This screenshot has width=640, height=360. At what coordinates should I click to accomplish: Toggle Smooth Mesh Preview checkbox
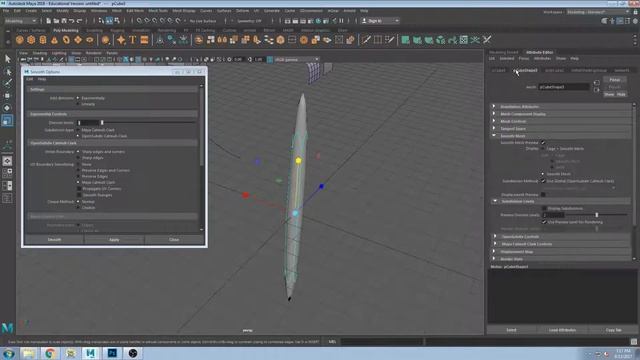(543, 142)
